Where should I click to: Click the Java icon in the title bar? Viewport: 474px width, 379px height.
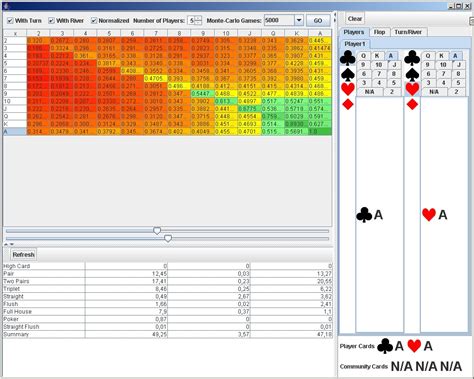click(x=6, y=6)
